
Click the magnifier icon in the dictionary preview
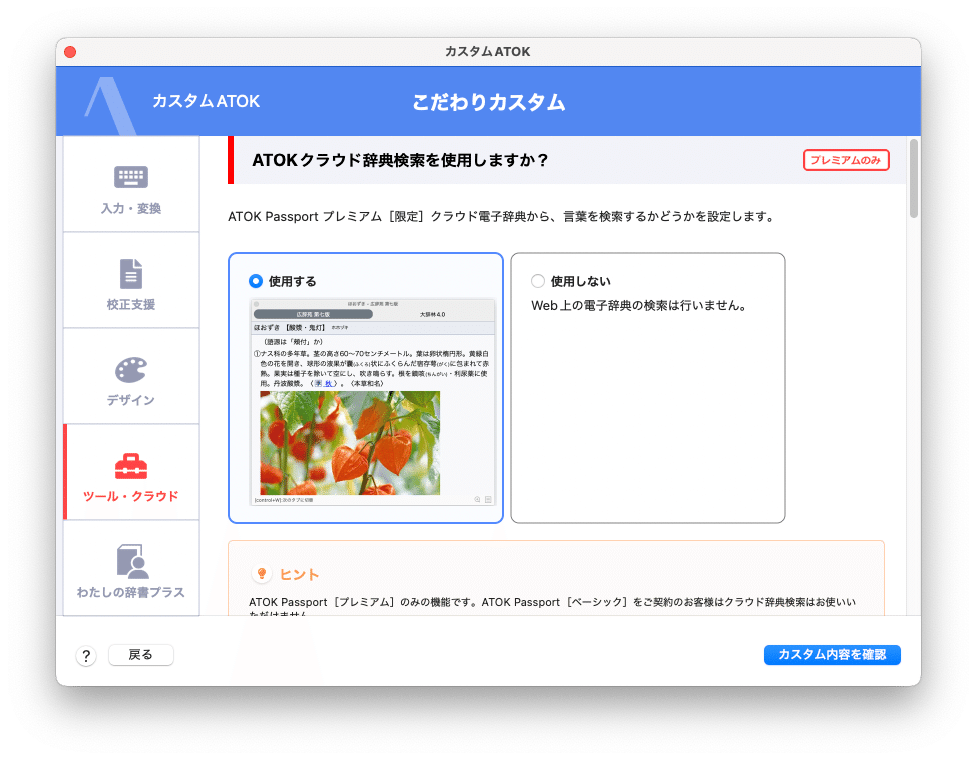pos(476,497)
